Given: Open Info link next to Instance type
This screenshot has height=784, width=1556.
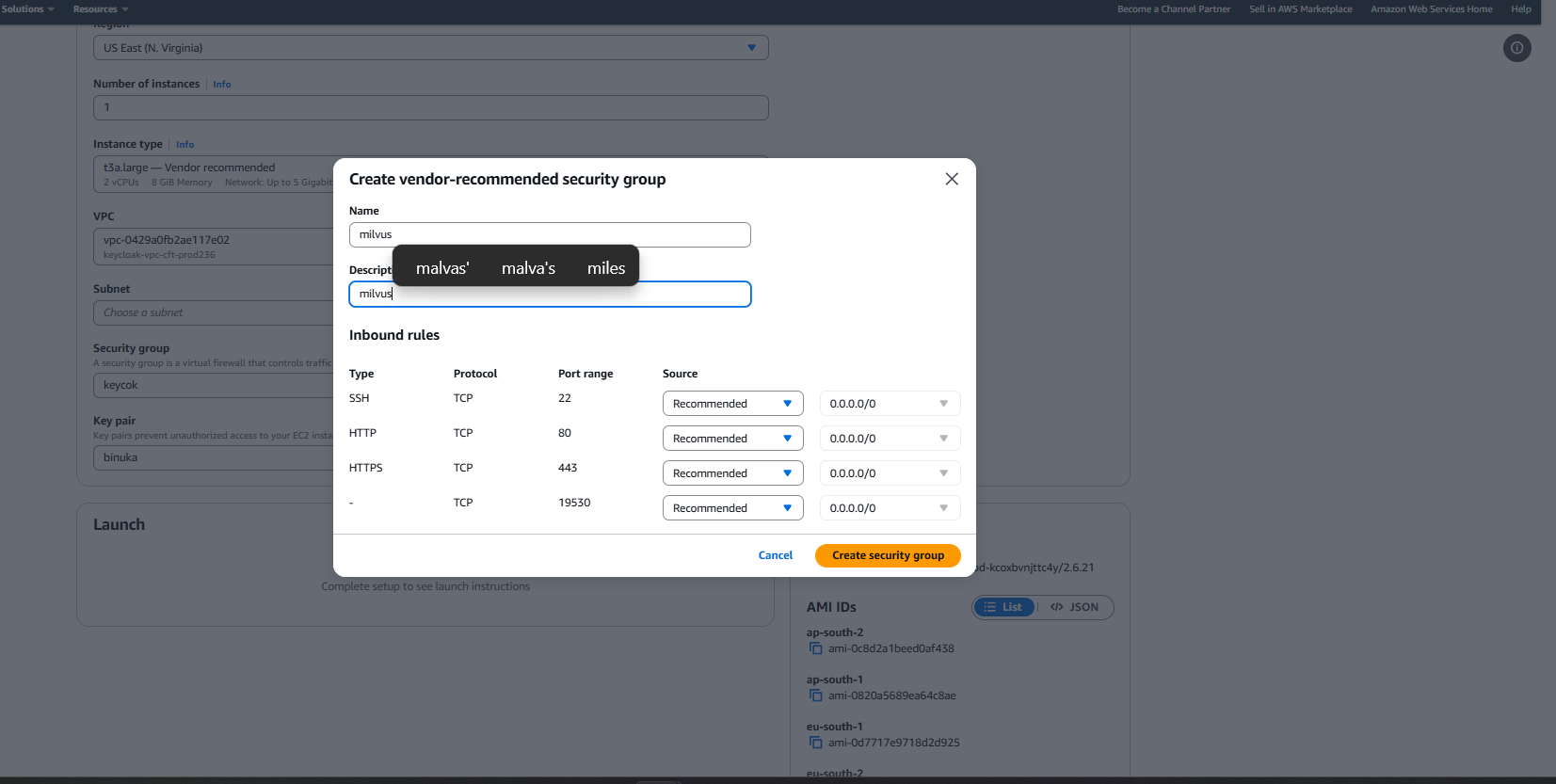Looking at the screenshot, I should (x=184, y=145).
